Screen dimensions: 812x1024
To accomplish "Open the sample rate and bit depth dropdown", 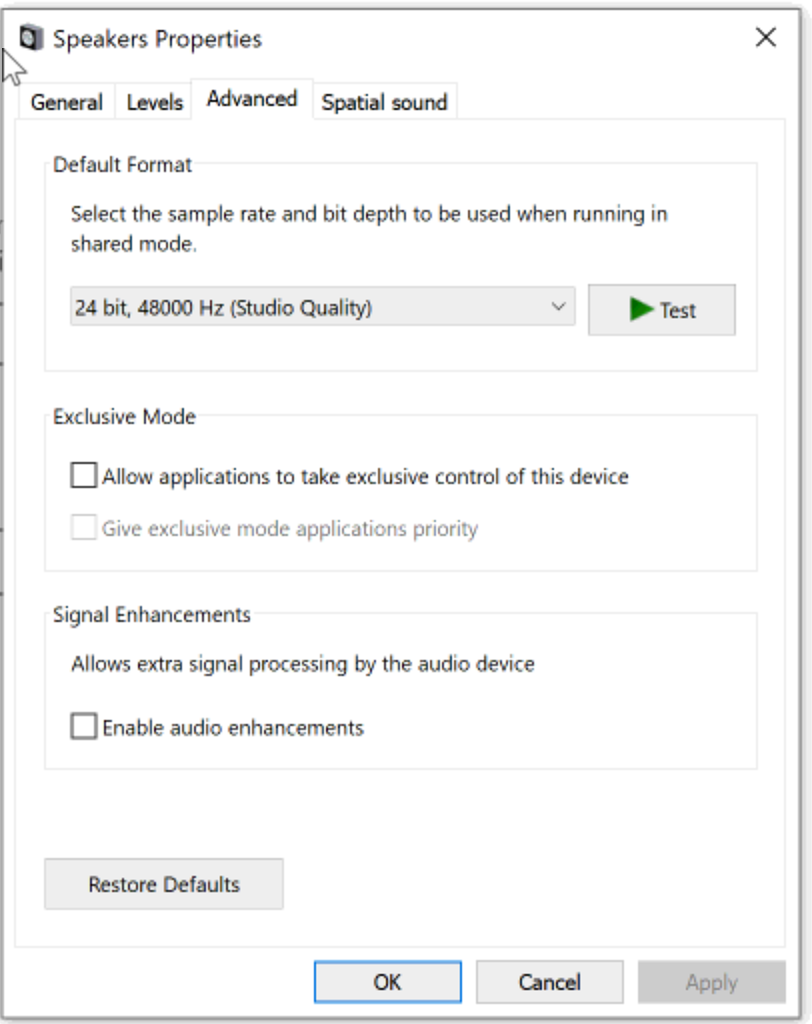I will coord(322,308).
